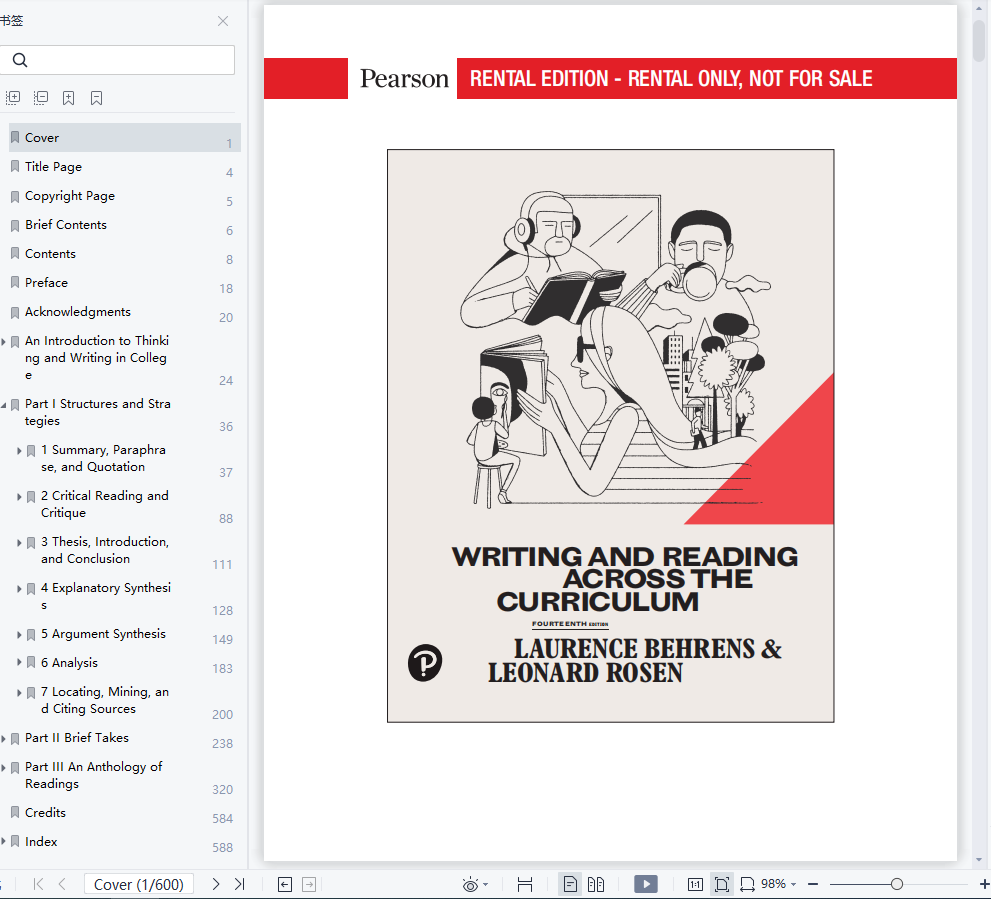
Task: Expand 7 Locating, Mining, and Citing Sources
Action: [19, 693]
